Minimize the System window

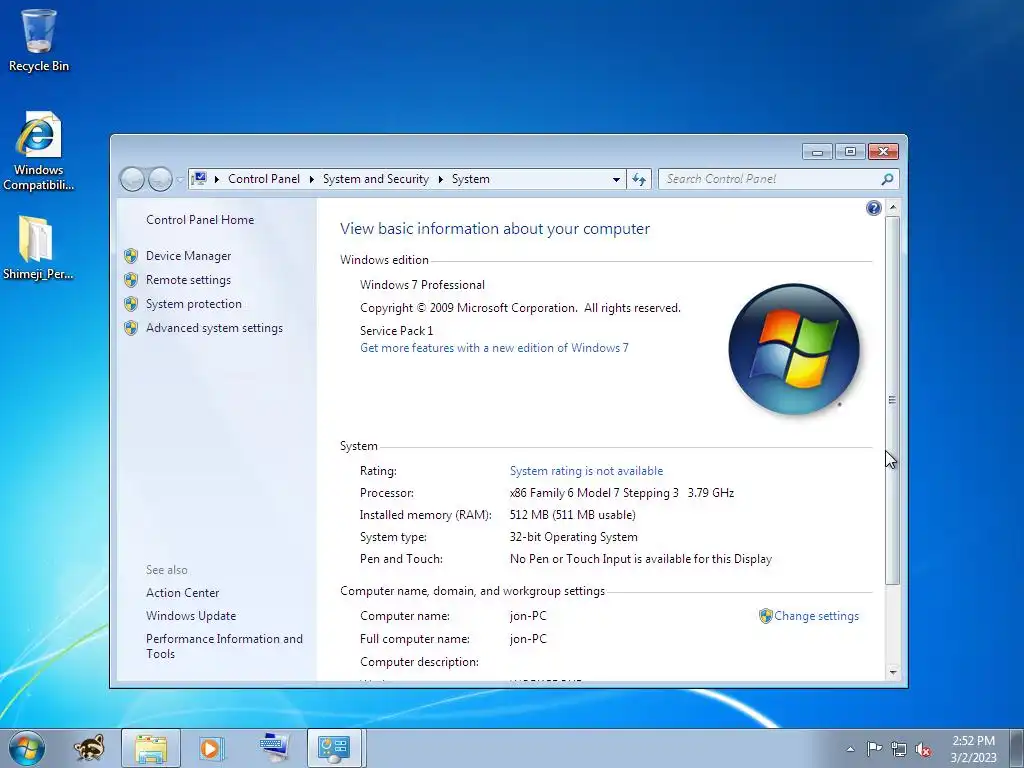817,152
